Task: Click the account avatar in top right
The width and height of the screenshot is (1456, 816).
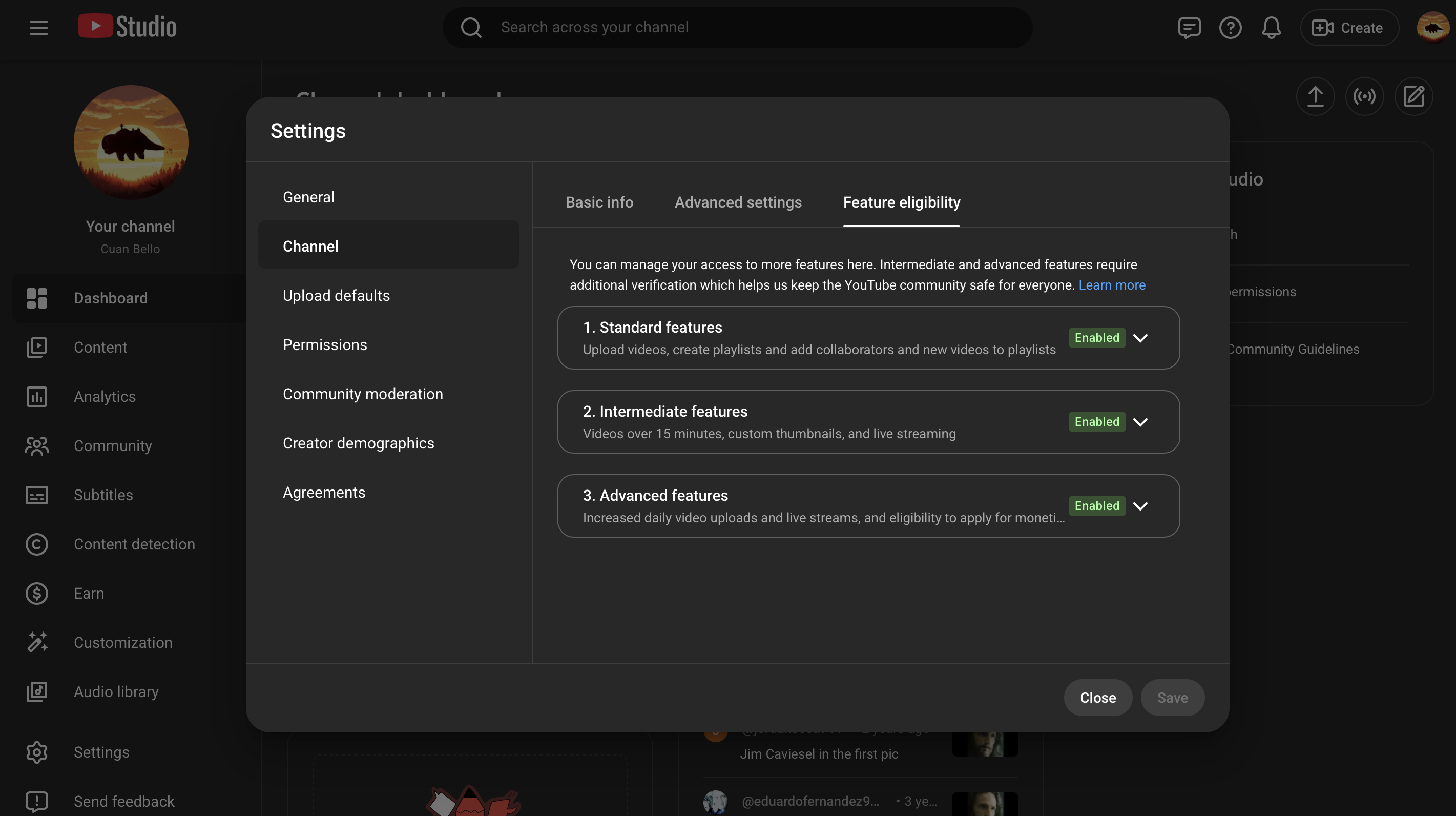Action: [1432, 28]
